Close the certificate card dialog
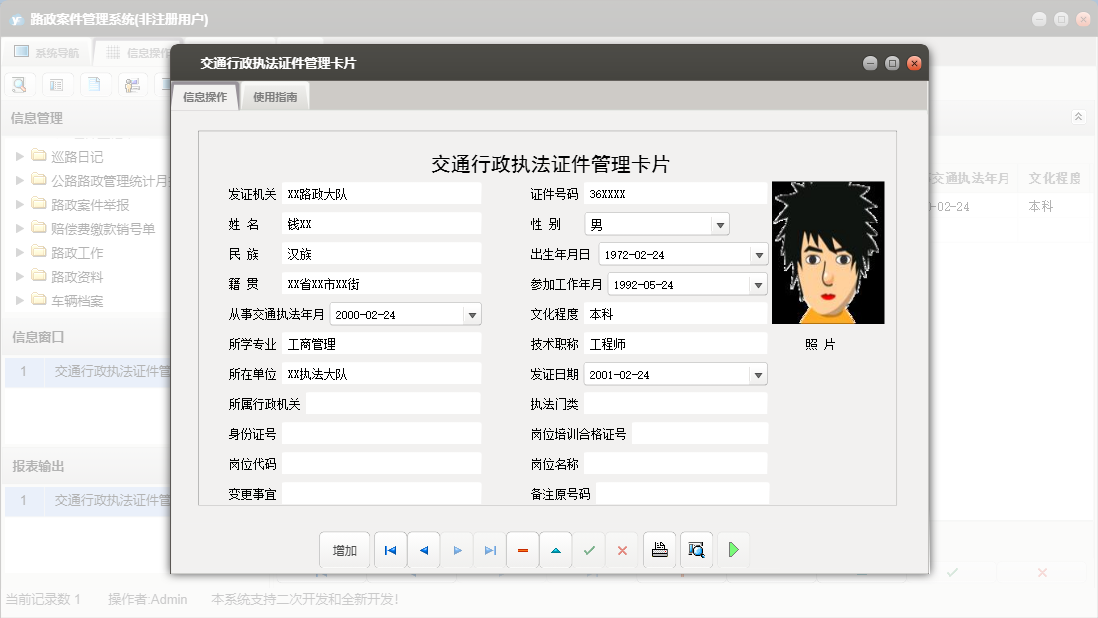The width and height of the screenshot is (1098, 618). [x=914, y=63]
